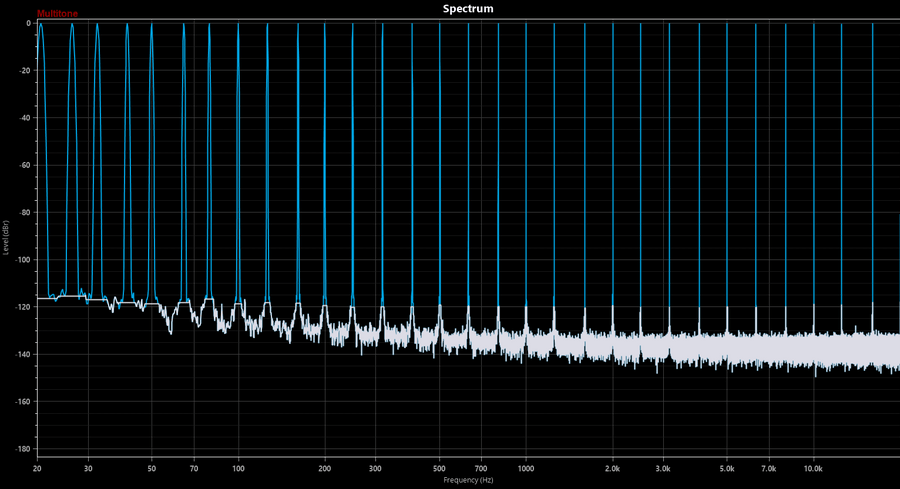The width and height of the screenshot is (900, 489).
Task: Click the 700 Hz frequency tick label
Action: pos(481,468)
